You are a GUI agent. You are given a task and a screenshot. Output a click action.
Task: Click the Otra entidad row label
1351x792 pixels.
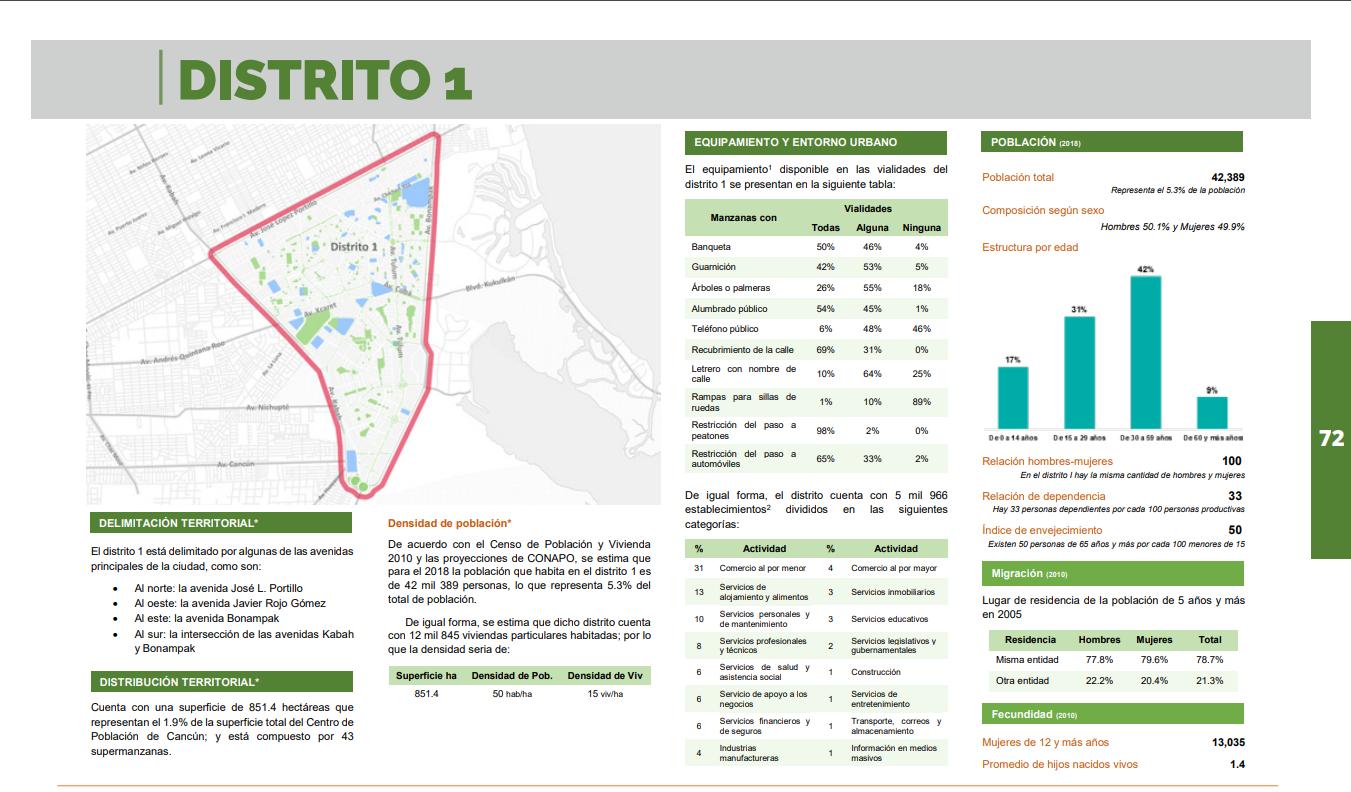(1023, 681)
